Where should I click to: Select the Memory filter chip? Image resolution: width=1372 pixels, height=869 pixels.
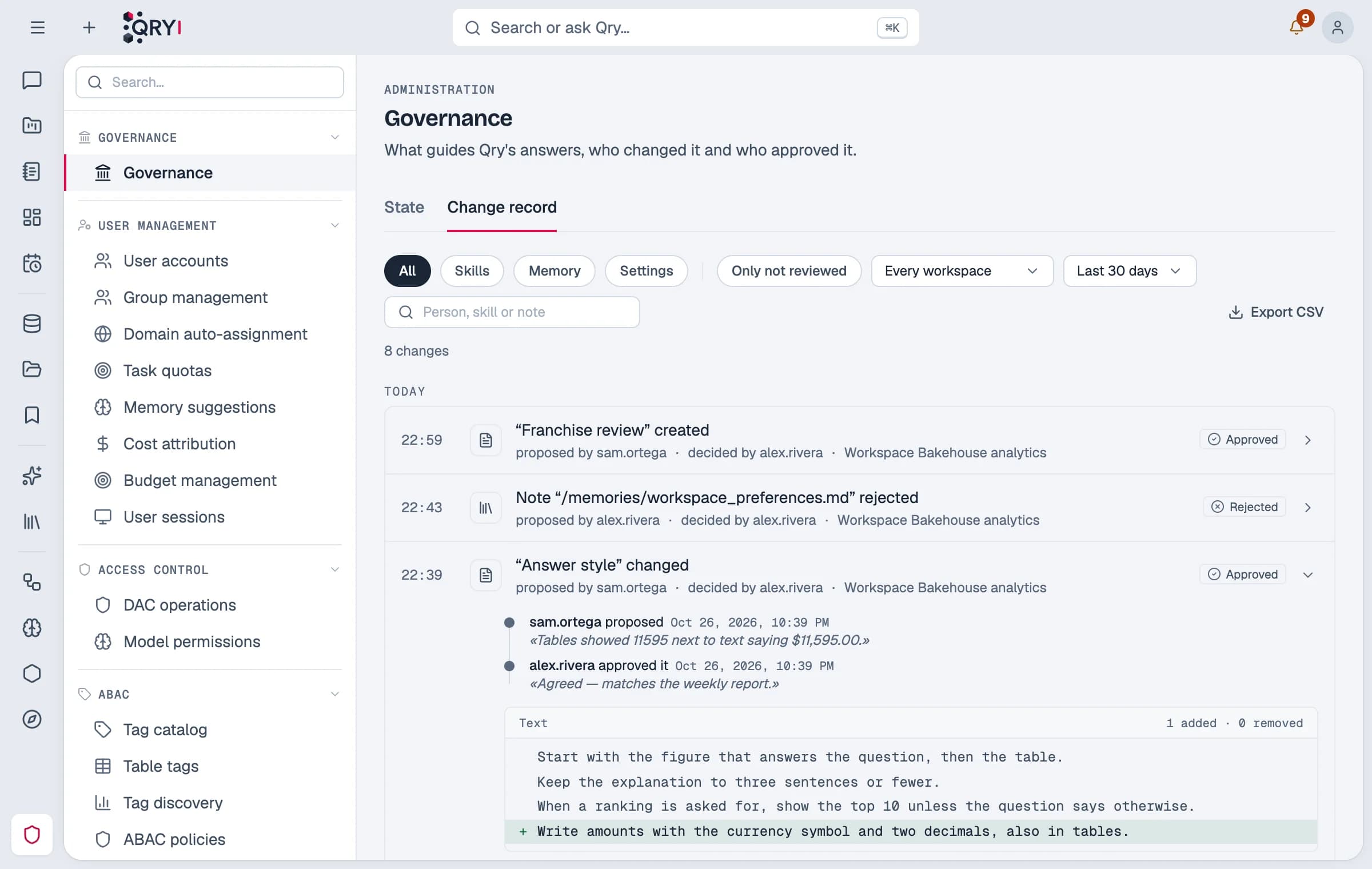(x=554, y=271)
